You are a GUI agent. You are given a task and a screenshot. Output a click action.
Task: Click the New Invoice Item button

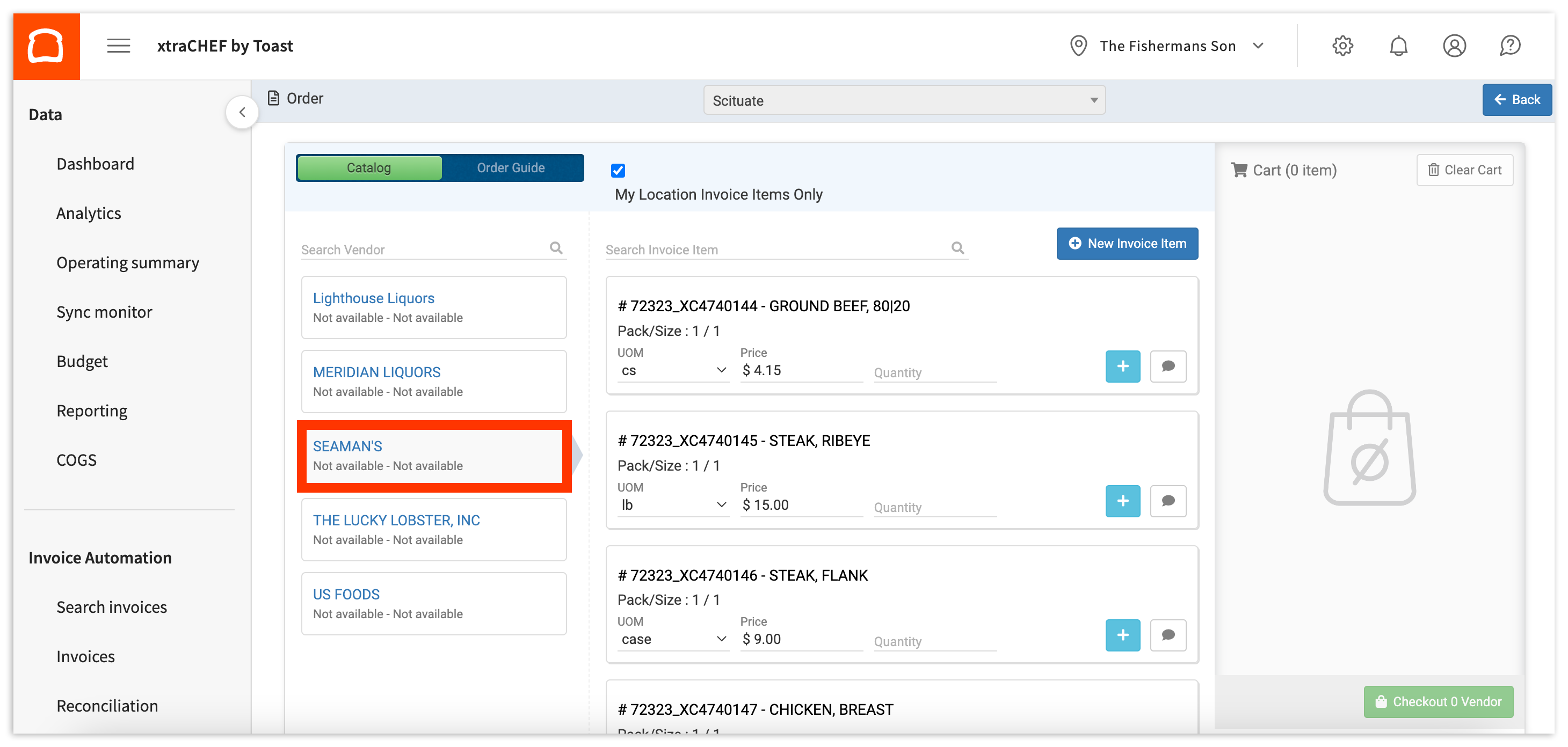[x=1127, y=243]
